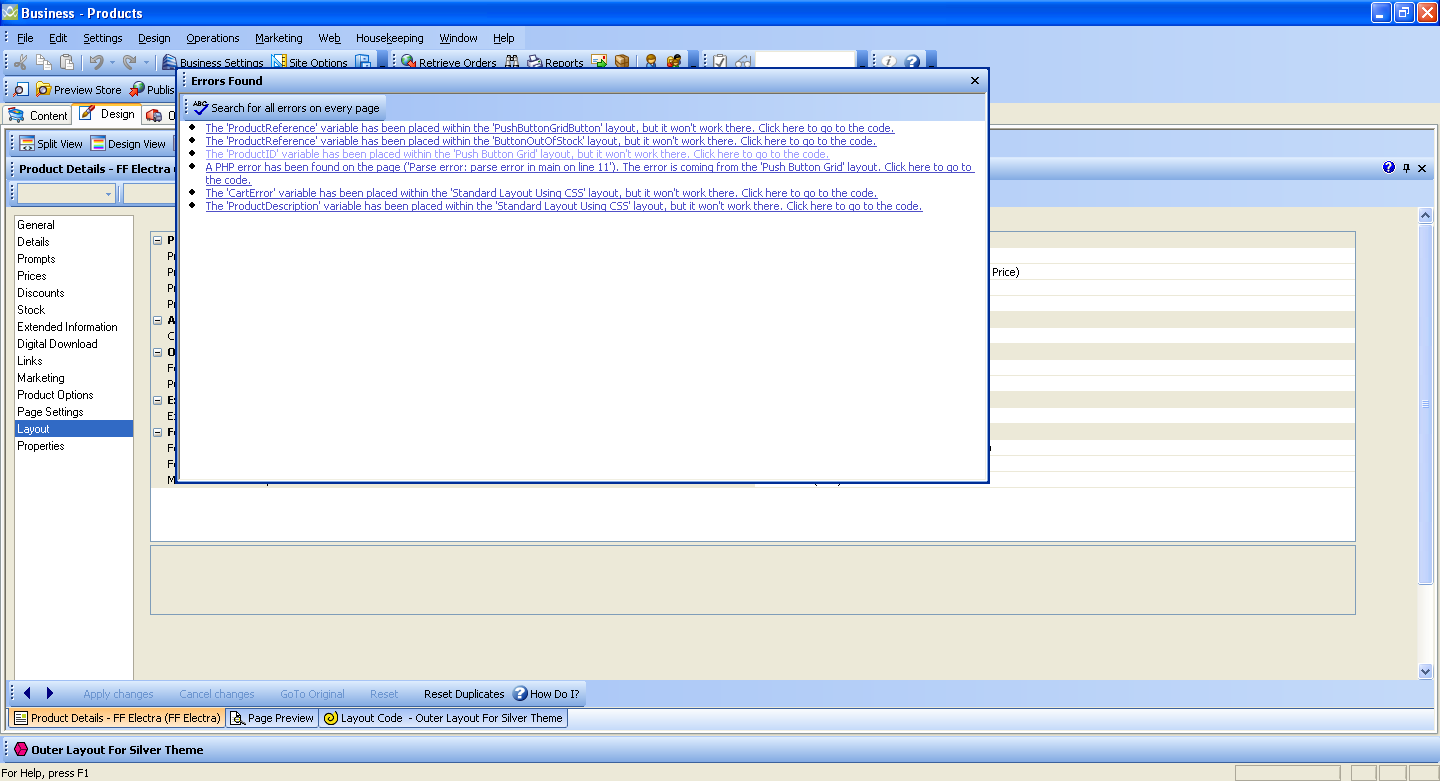Click Search for all errors on every page
The height and width of the screenshot is (781, 1440).
click(x=285, y=108)
